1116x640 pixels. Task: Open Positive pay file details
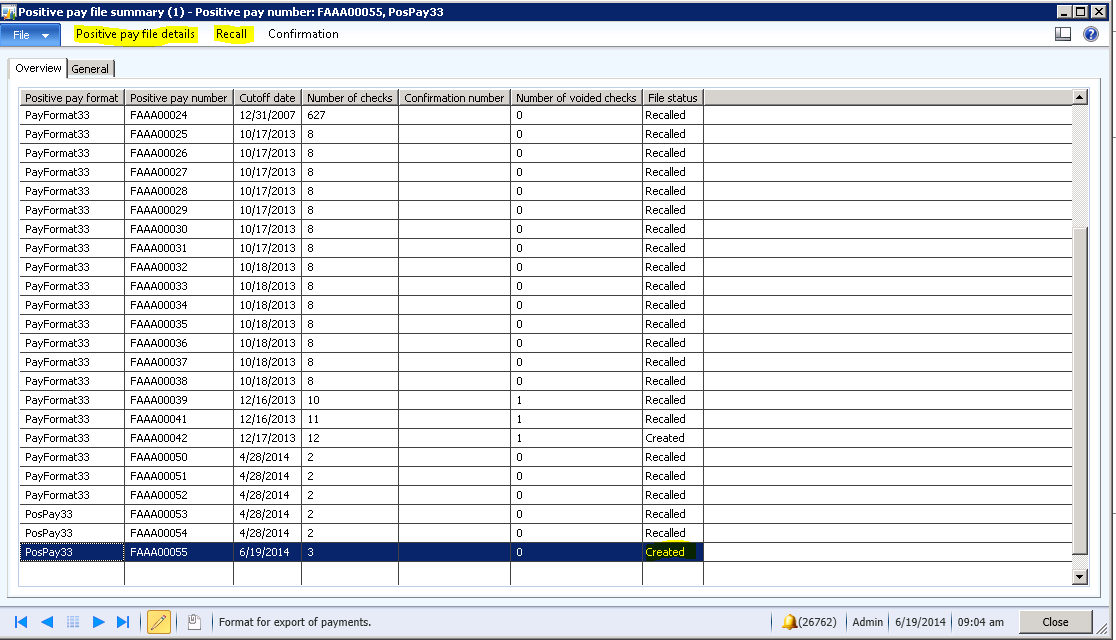(135, 34)
